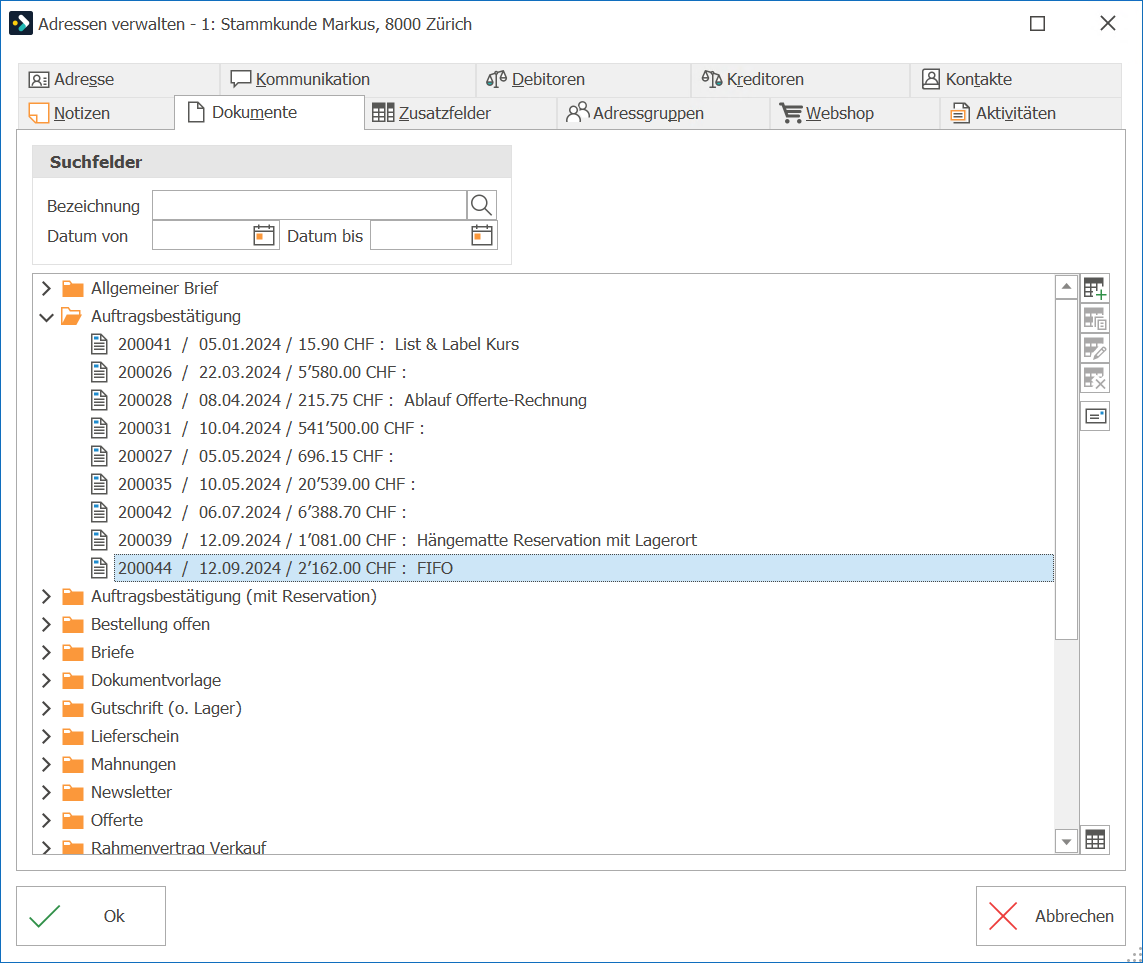Image resolution: width=1143 pixels, height=963 pixels.
Task: Select entry 200028 Ablauf Offerte-Rechnung
Action: pos(352,400)
